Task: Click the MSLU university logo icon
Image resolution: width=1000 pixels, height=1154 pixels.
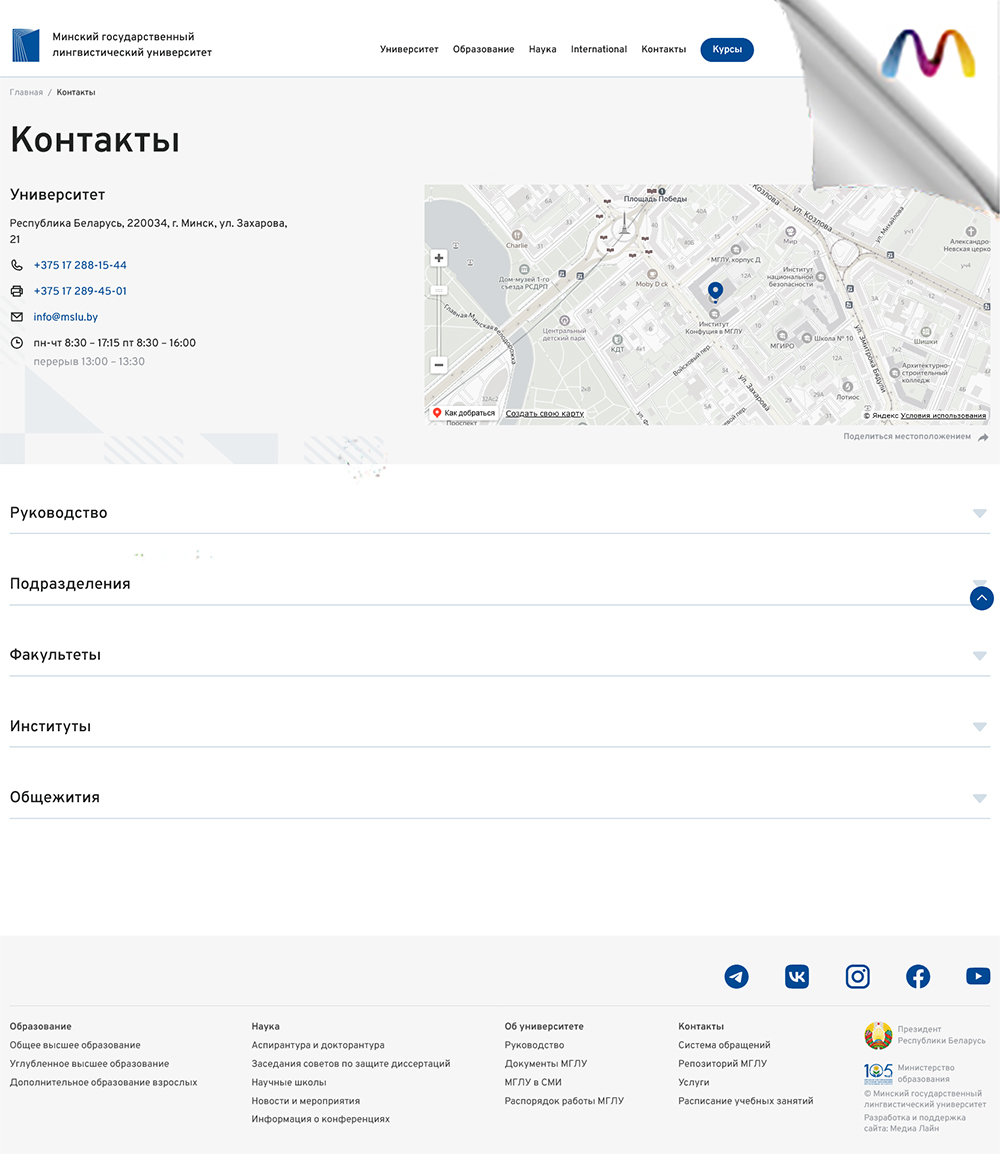Action: click(x=26, y=46)
